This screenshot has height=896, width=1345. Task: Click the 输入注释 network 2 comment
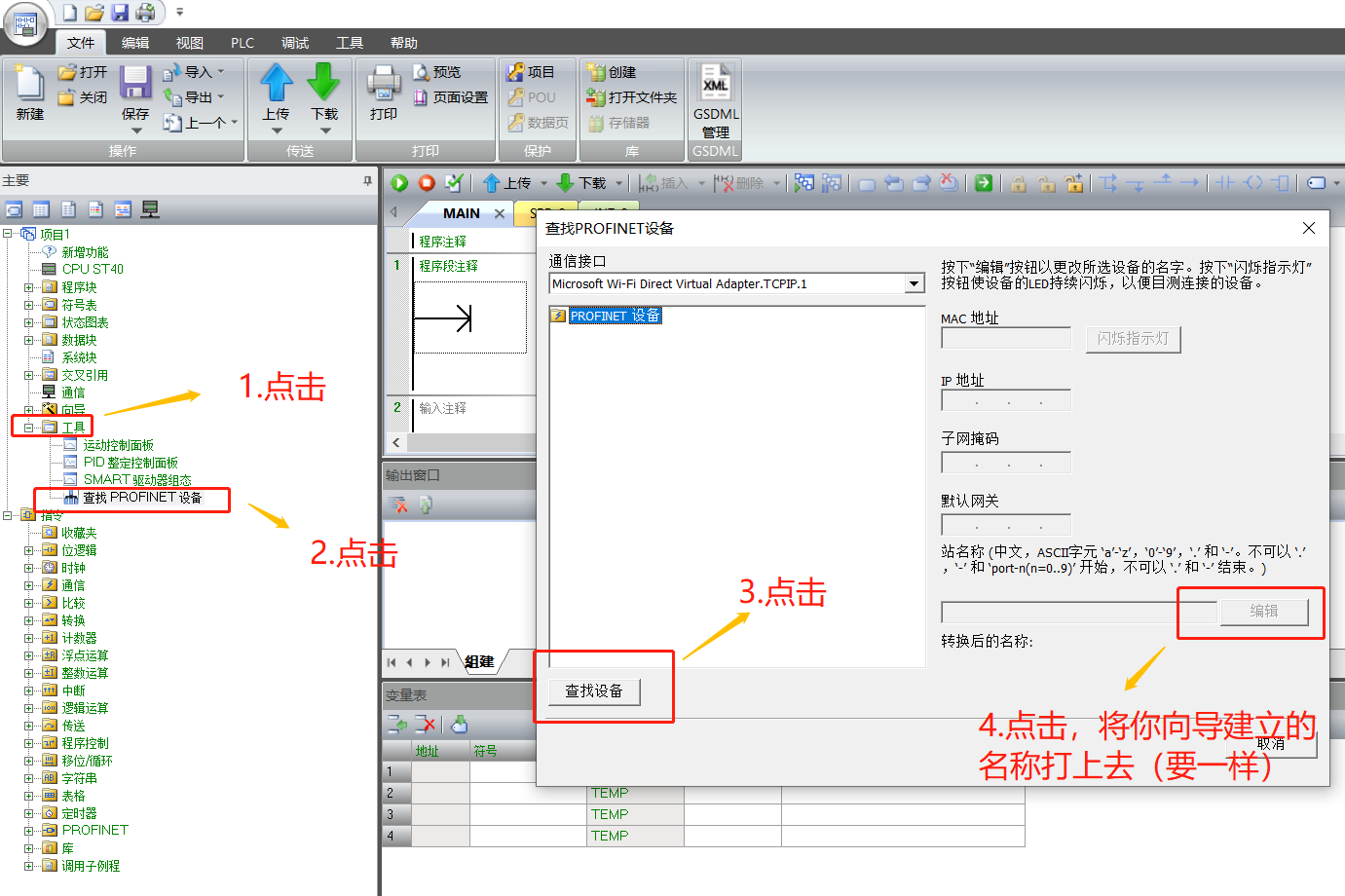tap(443, 408)
